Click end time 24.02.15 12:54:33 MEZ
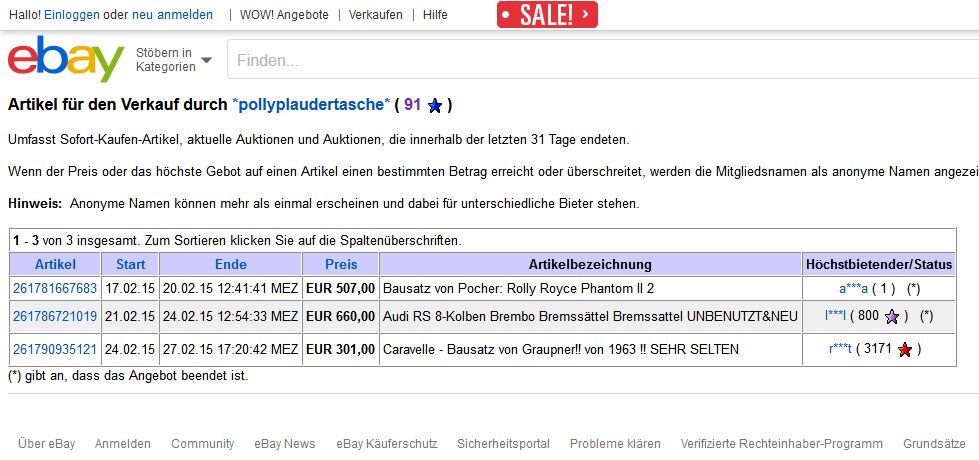The width and height of the screenshot is (979, 460). click(230, 316)
